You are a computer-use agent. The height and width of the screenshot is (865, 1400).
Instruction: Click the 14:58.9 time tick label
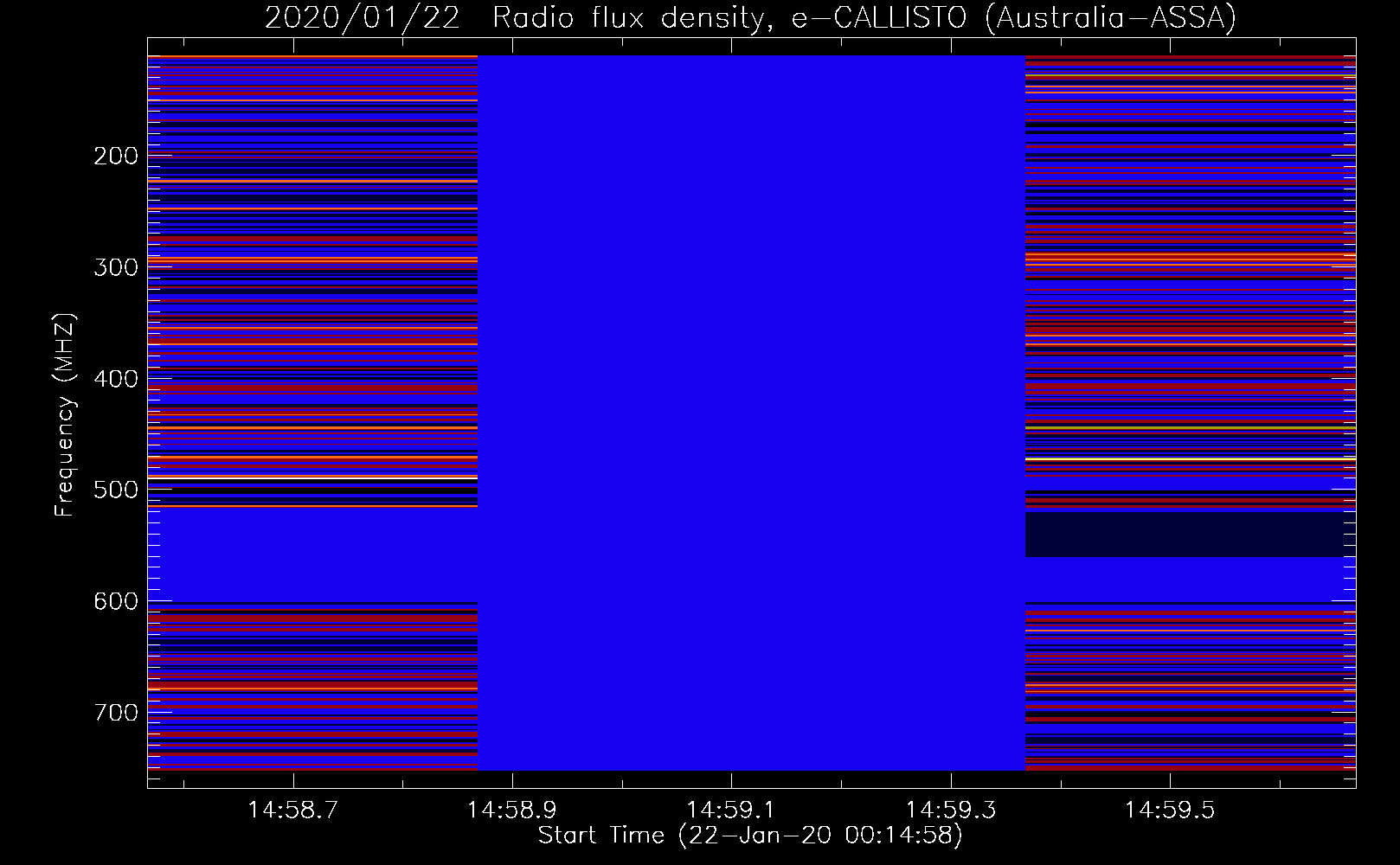(512, 811)
